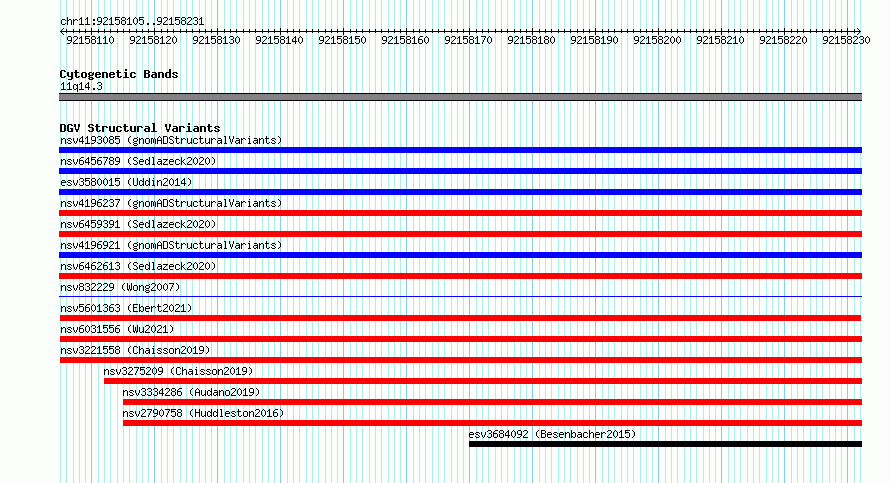Select the red bar under nsv3334286
This screenshot has width=890, height=483.
tap(492, 402)
